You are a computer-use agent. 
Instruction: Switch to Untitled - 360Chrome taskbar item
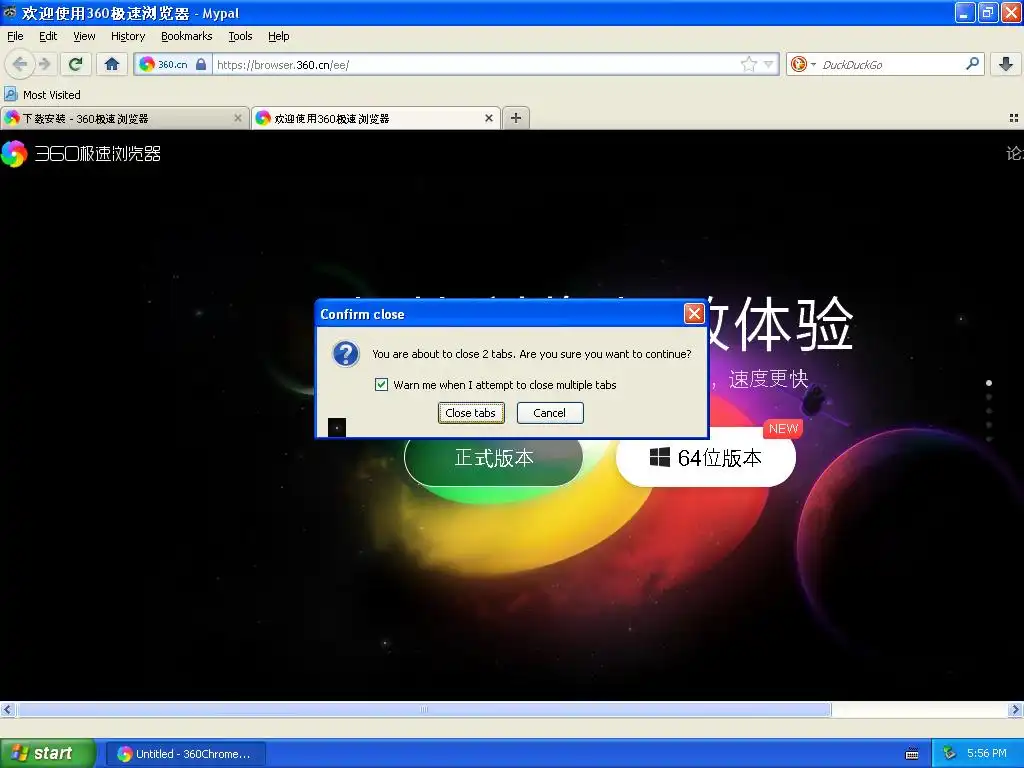coord(186,754)
